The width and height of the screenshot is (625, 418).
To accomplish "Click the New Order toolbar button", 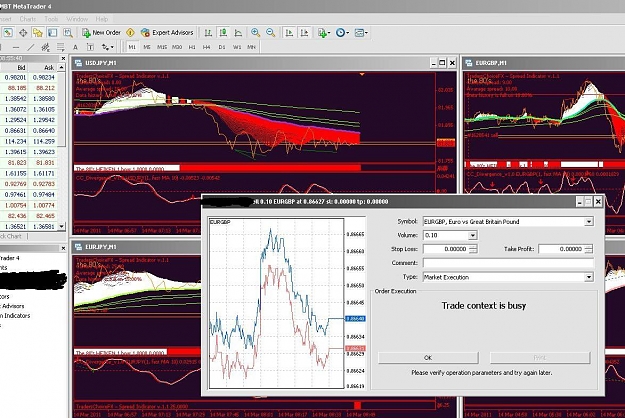I will pyautogui.click(x=102, y=33).
